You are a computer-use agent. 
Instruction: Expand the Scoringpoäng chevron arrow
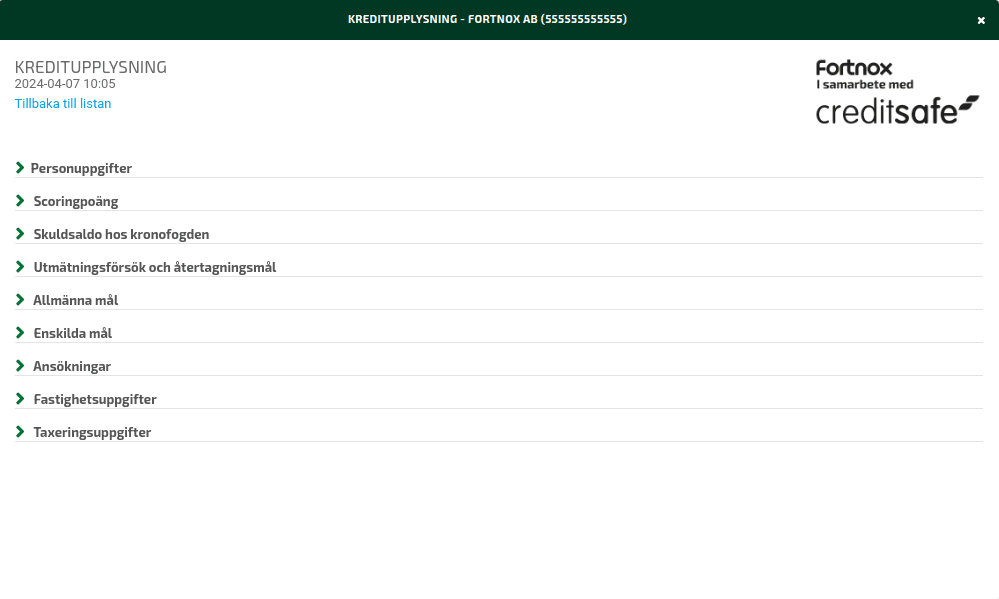[20, 201]
